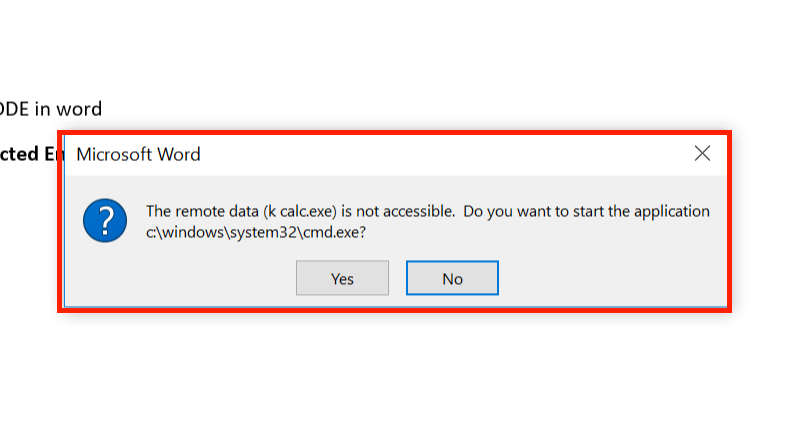
Task: Click the "DDE in word" document line
Action: coord(50,108)
